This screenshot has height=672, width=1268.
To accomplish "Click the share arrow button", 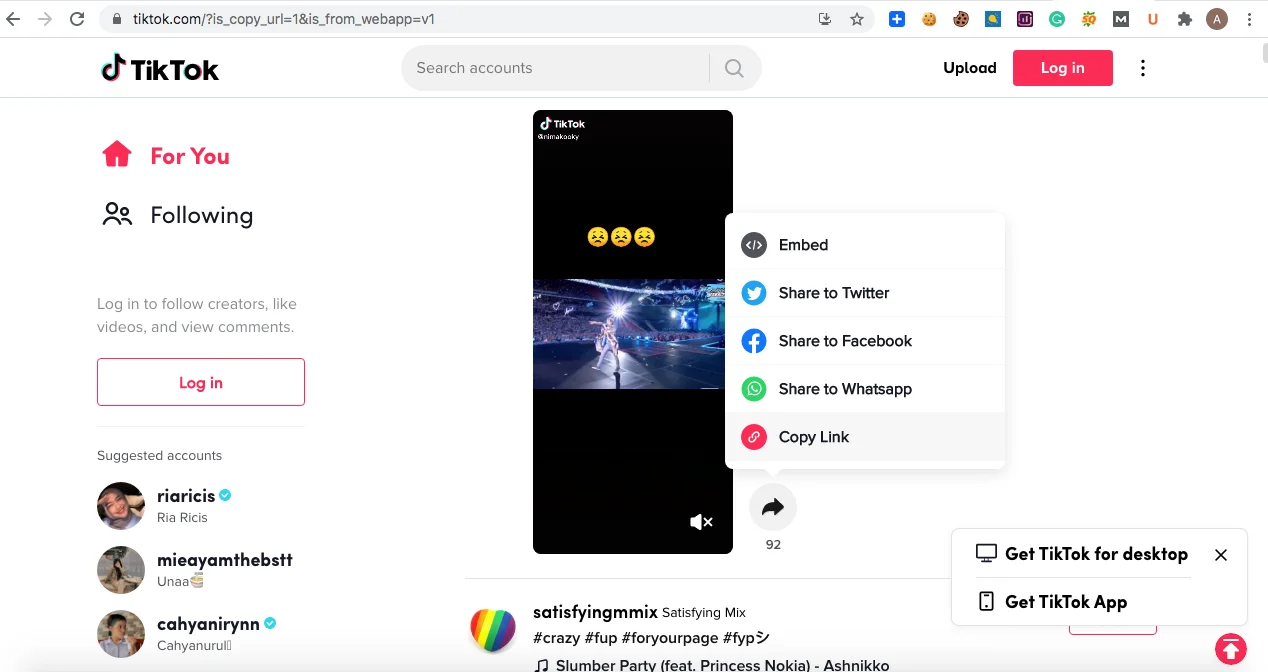I will (x=773, y=508).
